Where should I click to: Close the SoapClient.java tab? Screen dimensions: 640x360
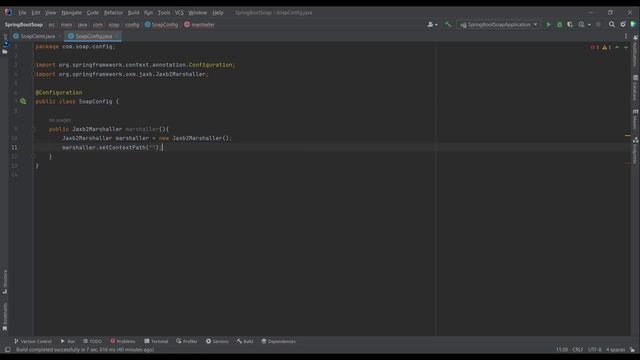click(x=60, y=36)
